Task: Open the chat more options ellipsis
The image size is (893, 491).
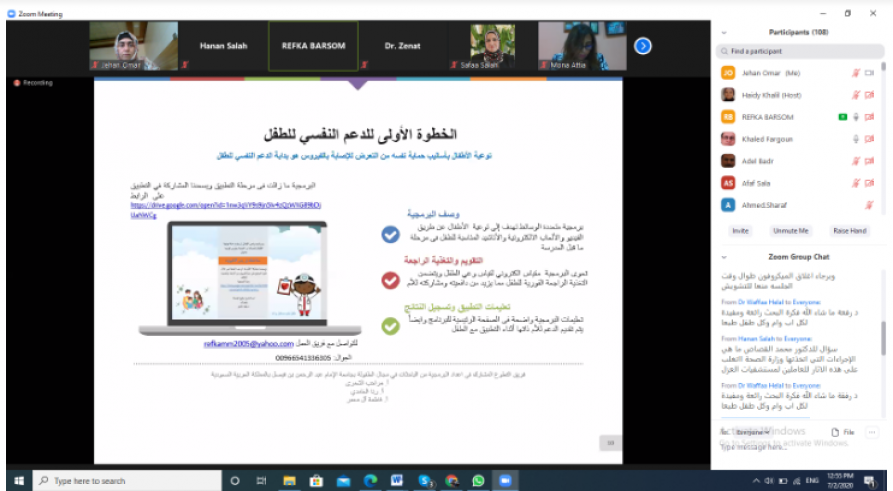Action: [874, 431]
